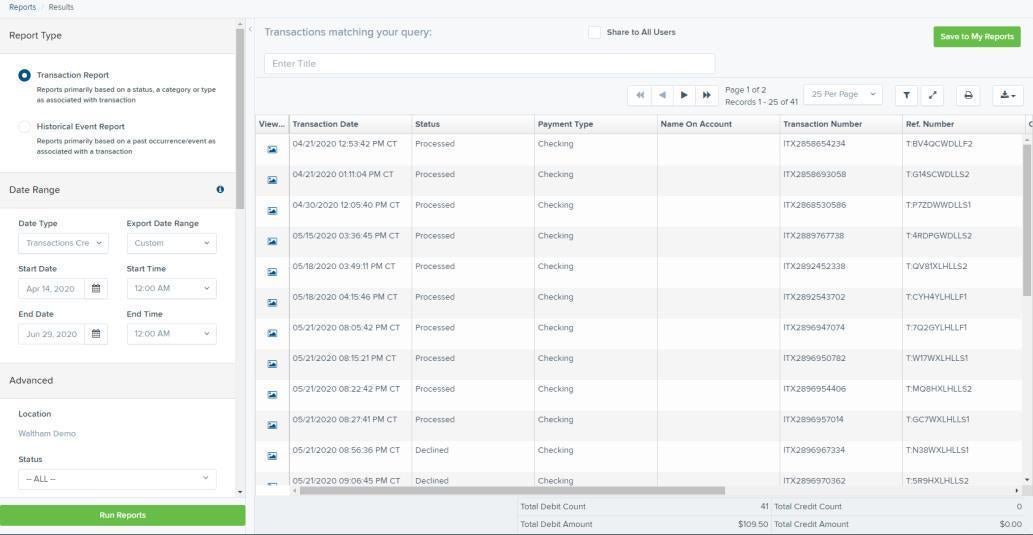Open image for transaction ITX2858693058
The height and width of the screenshot is (535, 1033).
[x=272, y=180]
